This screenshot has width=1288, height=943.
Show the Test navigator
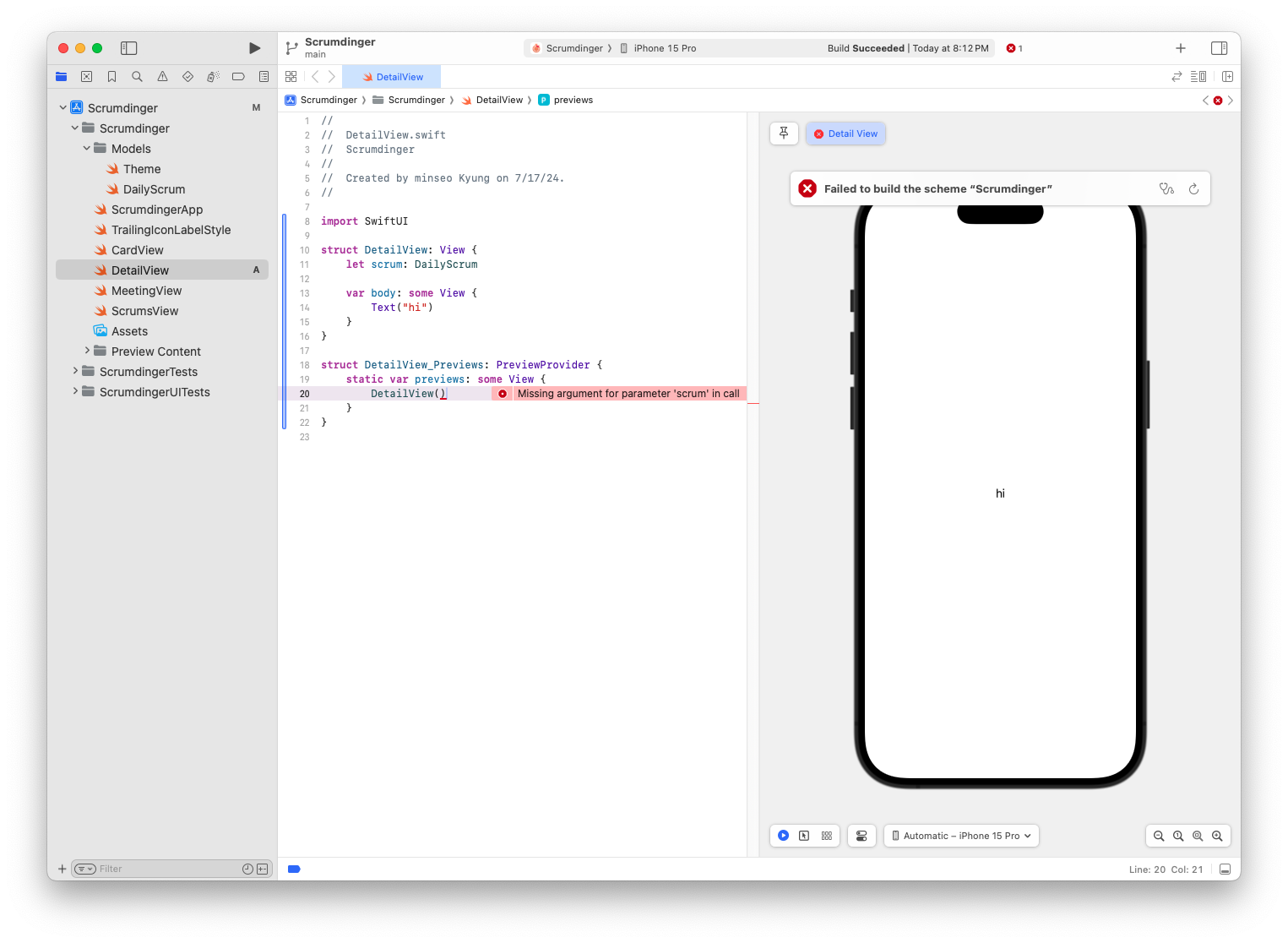point(187,76)
